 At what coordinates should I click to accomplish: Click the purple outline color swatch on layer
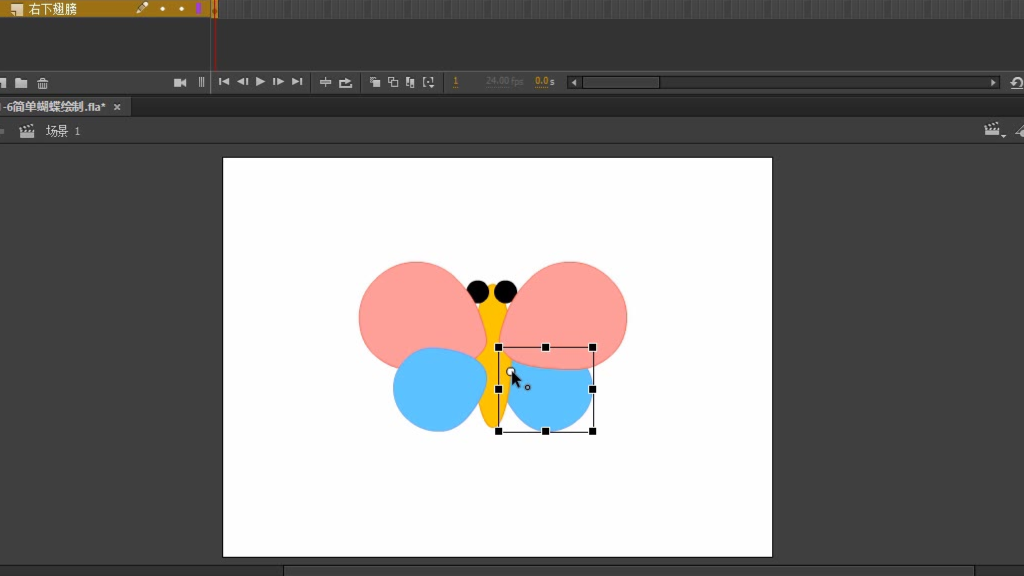[x=198, y=9]
